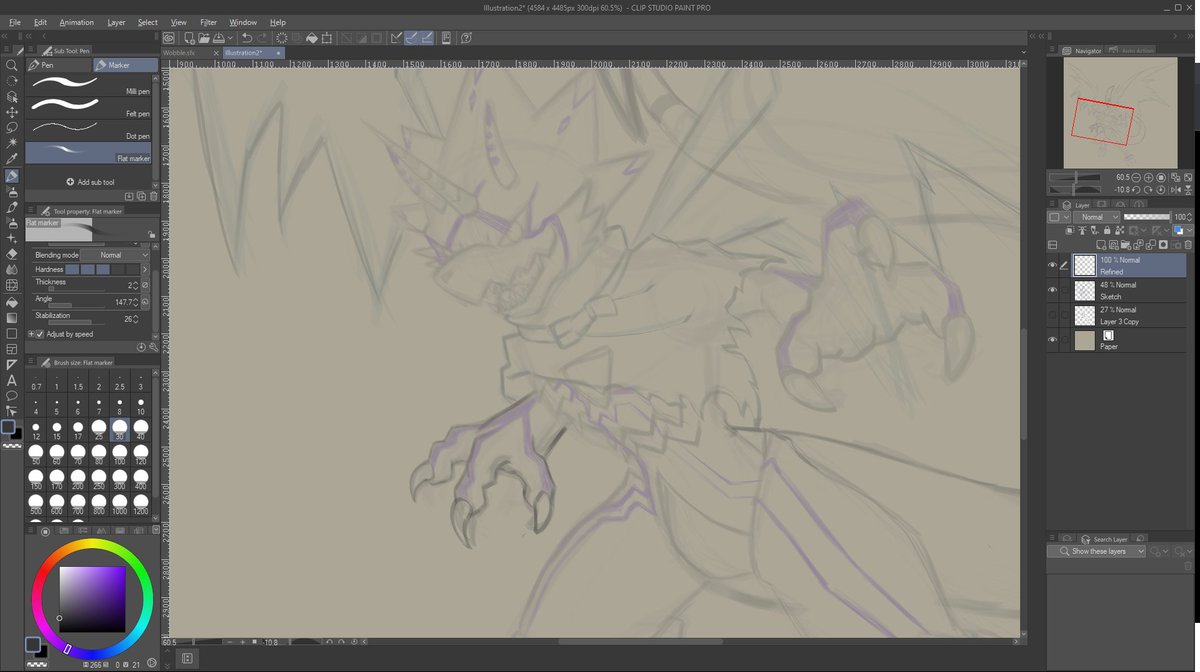Screen dimensions: 1200x672
Task: Expand the Adjust by speed plus expander
Action: pos(31,334)
